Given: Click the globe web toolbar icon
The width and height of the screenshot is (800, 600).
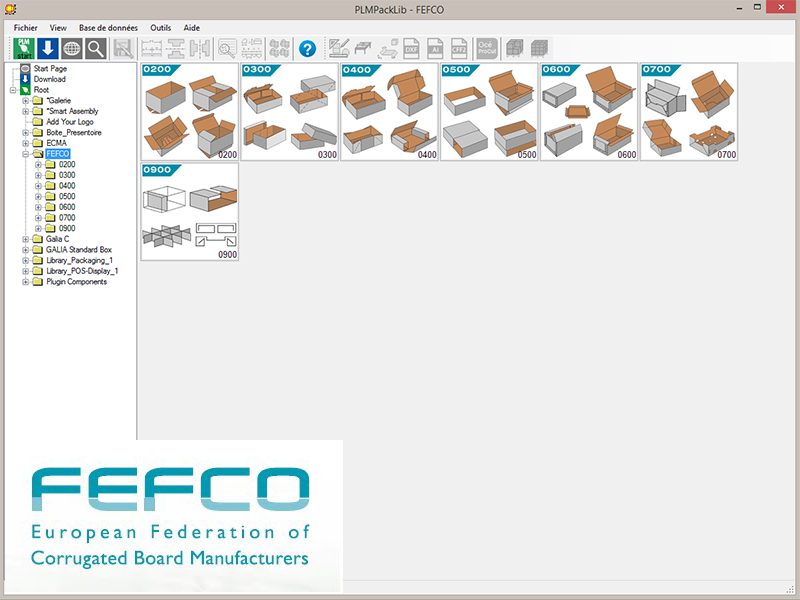Looking at the screenshot, I should click(x=72, y=48).
